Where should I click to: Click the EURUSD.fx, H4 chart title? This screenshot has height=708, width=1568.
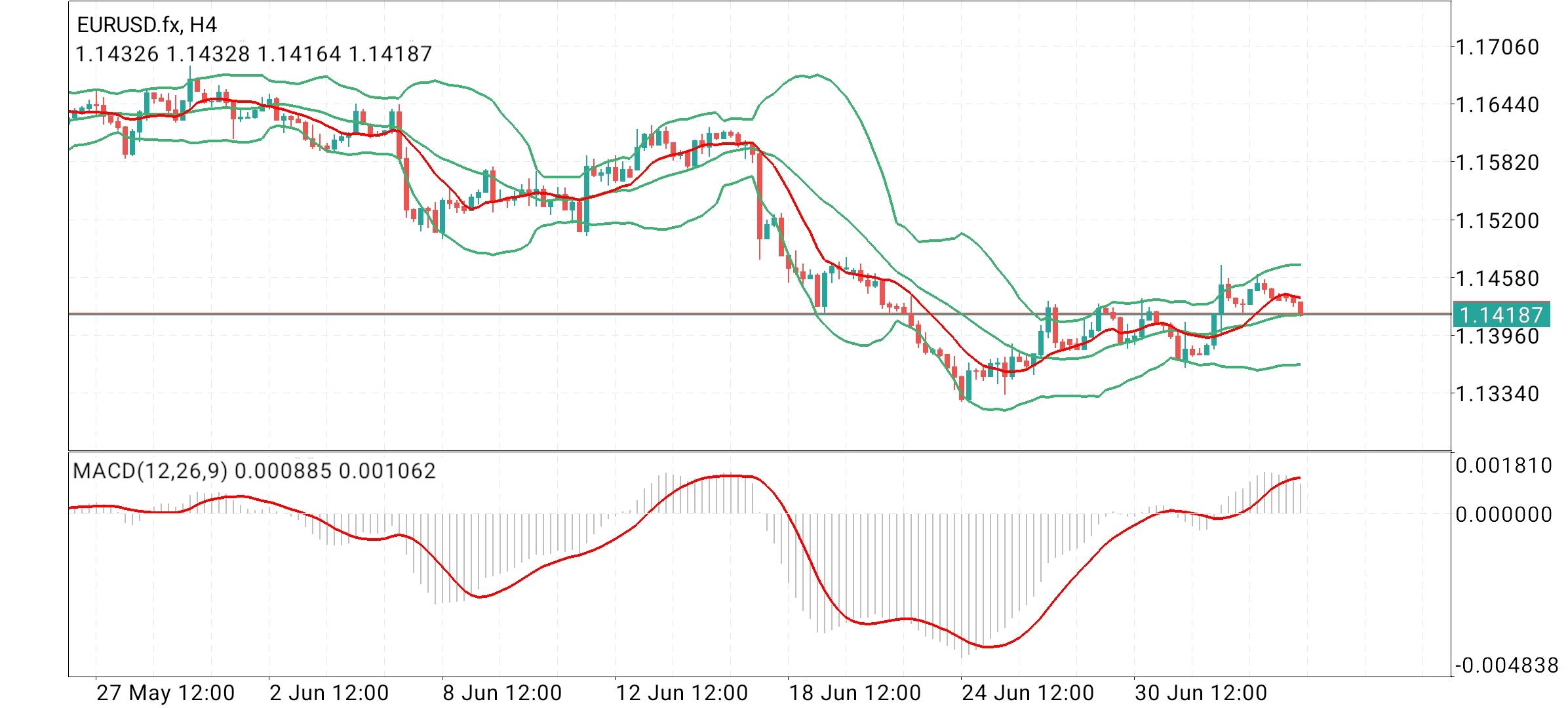tap(147, 26)
